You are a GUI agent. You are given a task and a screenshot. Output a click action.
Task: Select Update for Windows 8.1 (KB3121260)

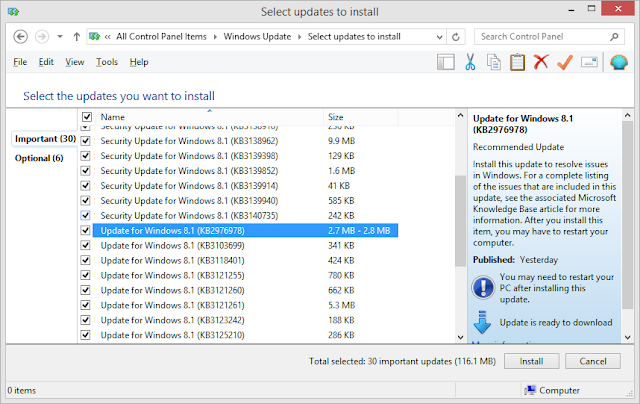(x=172, y=290)
